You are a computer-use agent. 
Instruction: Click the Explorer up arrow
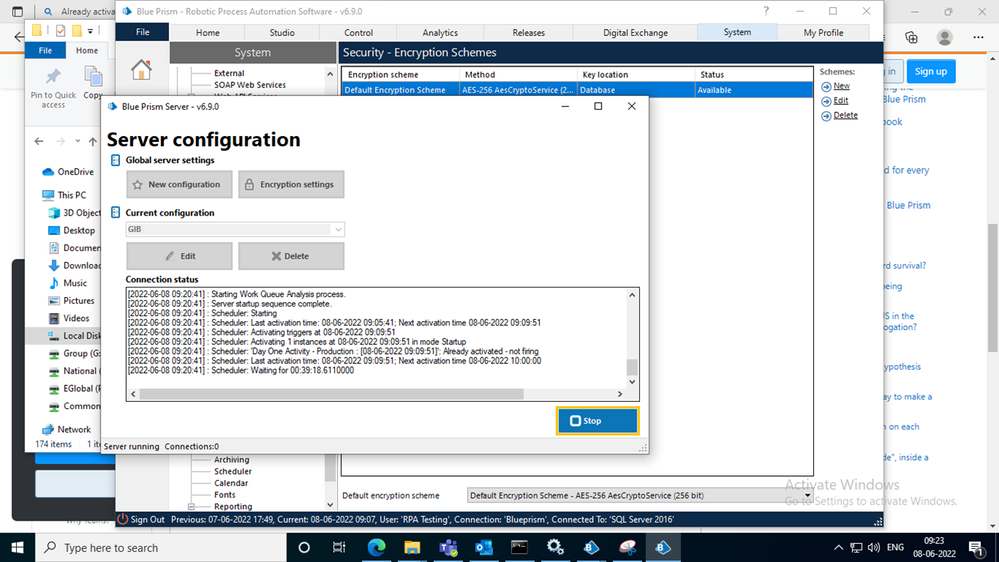coord(93,141)
